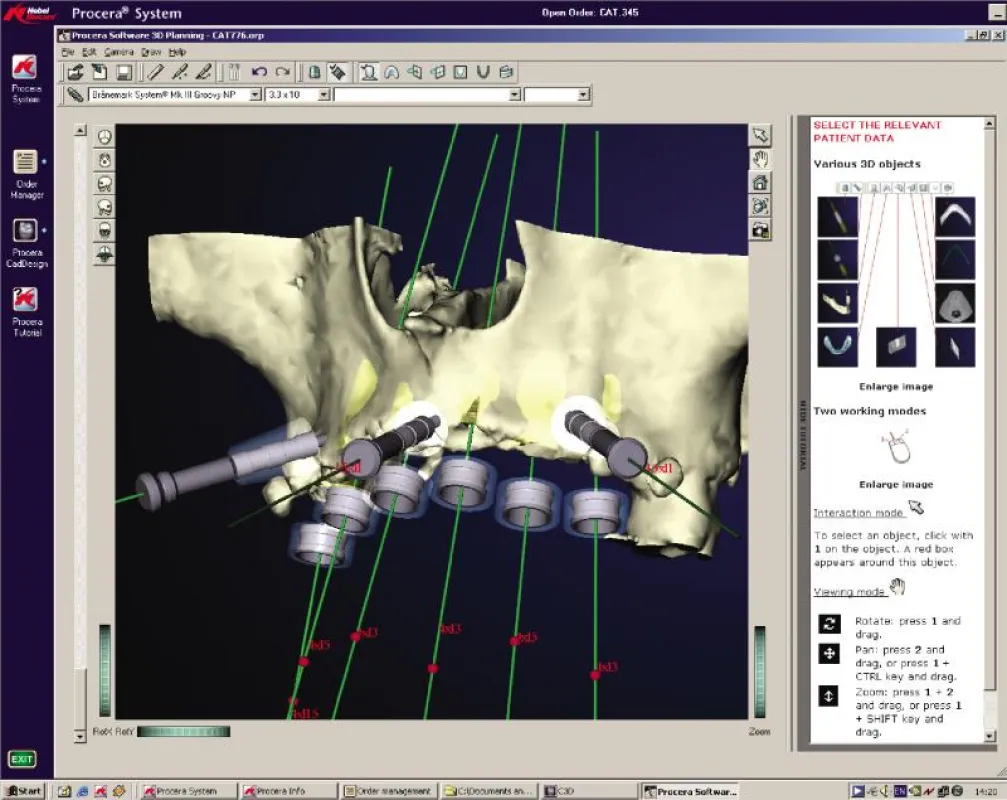The width and height of the screenshot is (1007, 800).
Task: Click the scroll down arrow left of viewport
Action: [x=80, y=736]
